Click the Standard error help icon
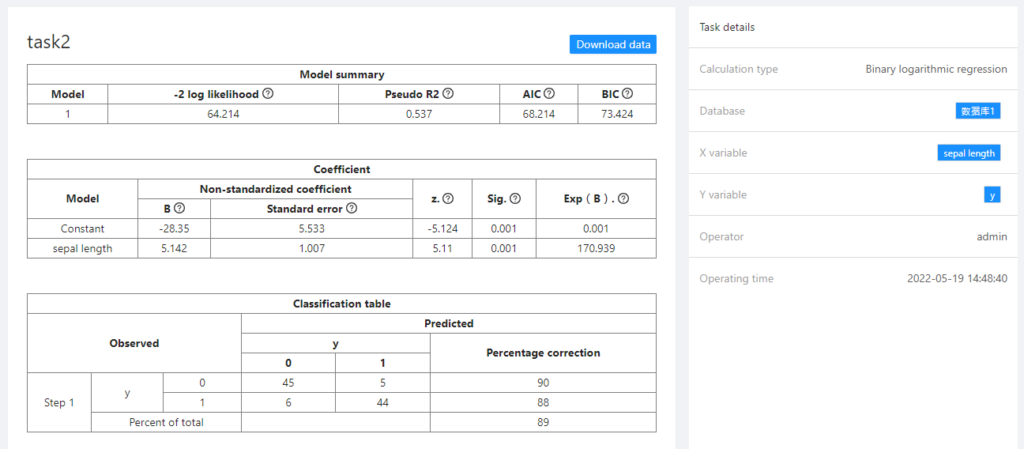The width and height of the screenshot is (1024, 449). coord(351,209)
